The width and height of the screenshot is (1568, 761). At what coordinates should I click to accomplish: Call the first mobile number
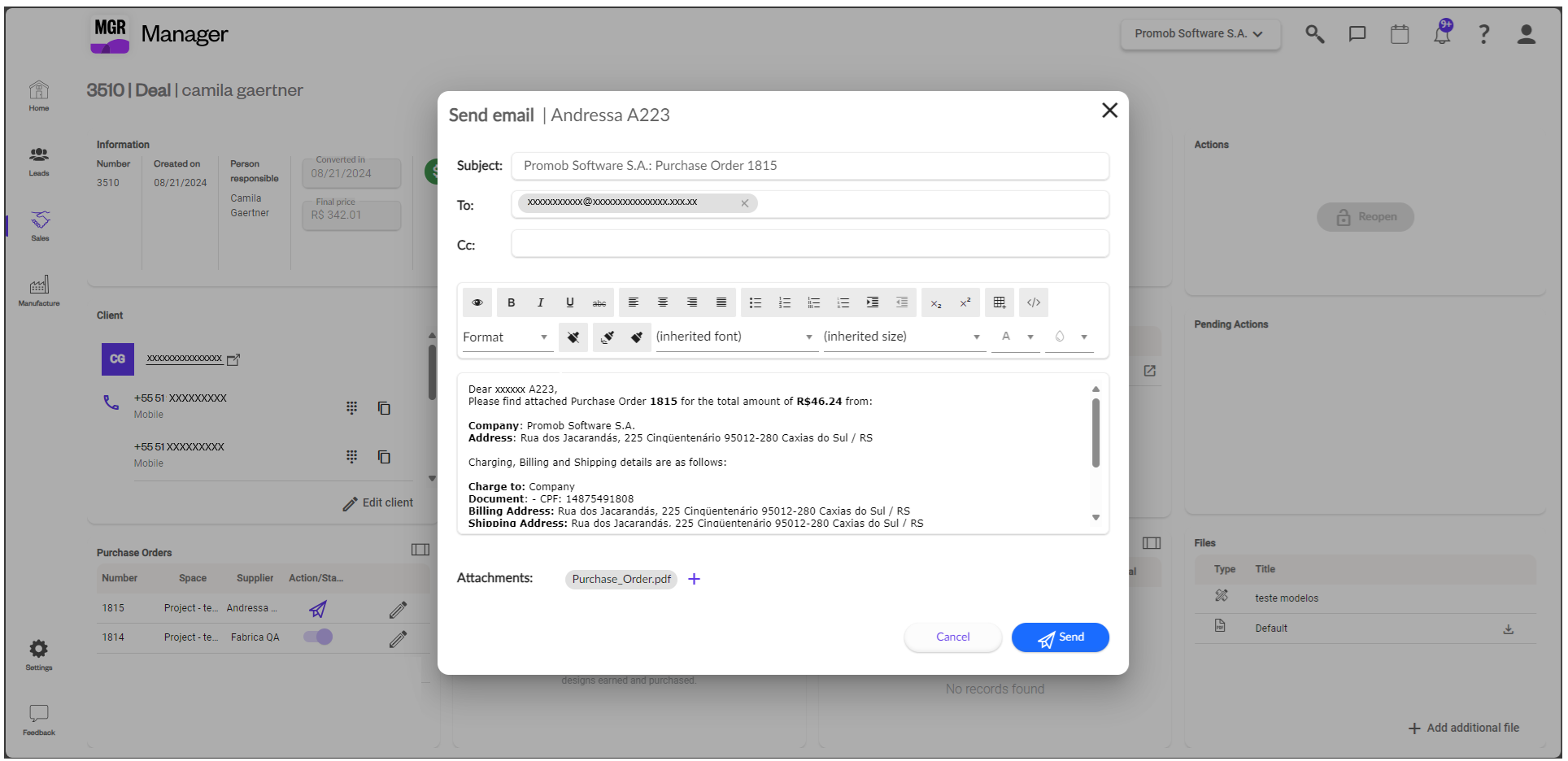click(x=111, y=402)
